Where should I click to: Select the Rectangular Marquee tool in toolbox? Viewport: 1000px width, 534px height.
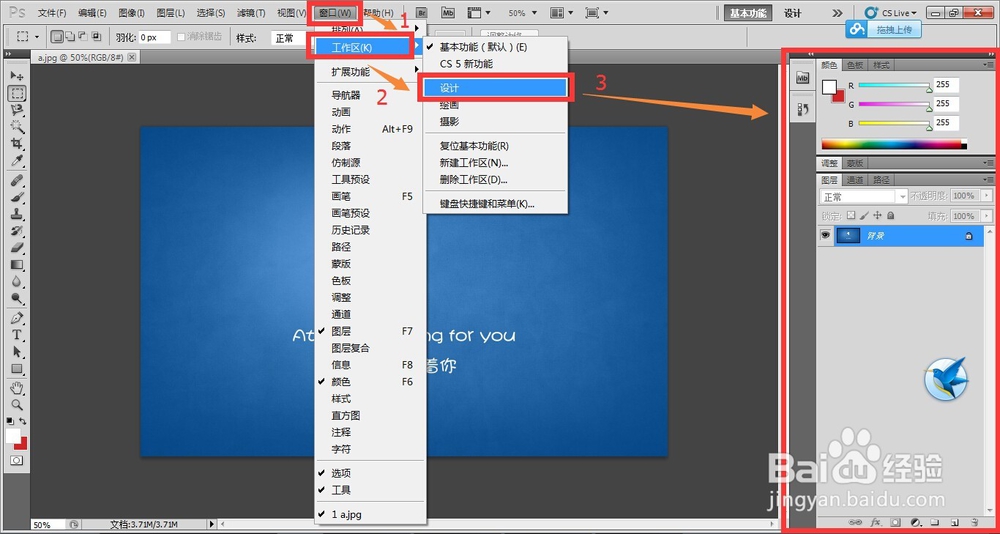(x=17, y=93)
